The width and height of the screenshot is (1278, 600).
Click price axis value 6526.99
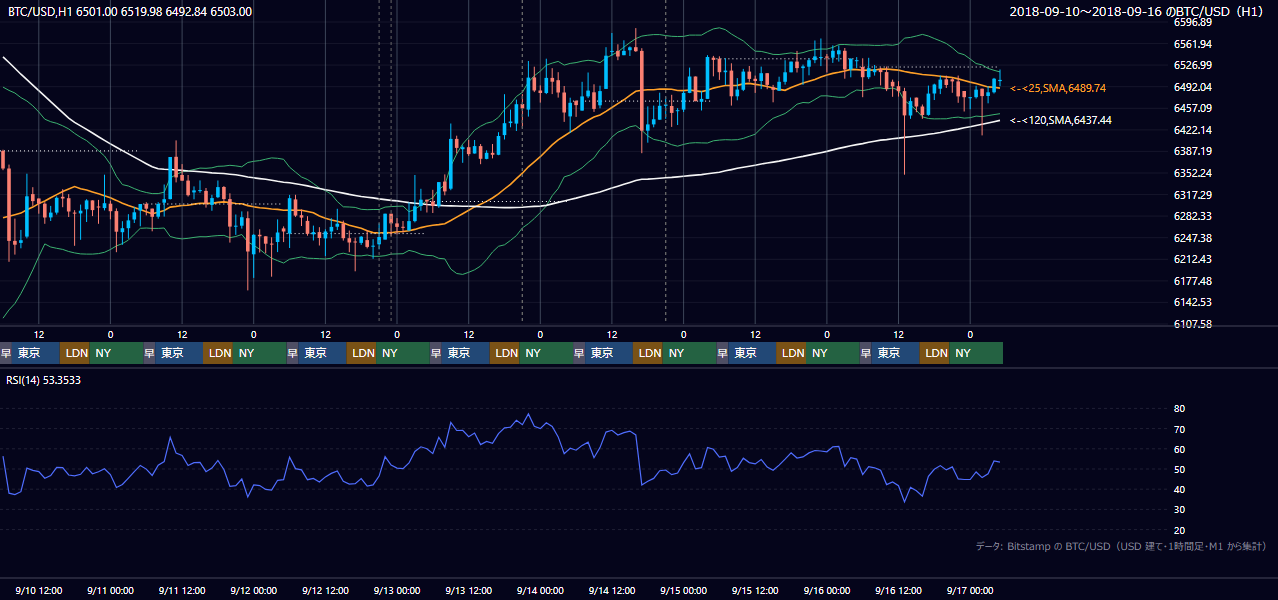[1193, 65]
